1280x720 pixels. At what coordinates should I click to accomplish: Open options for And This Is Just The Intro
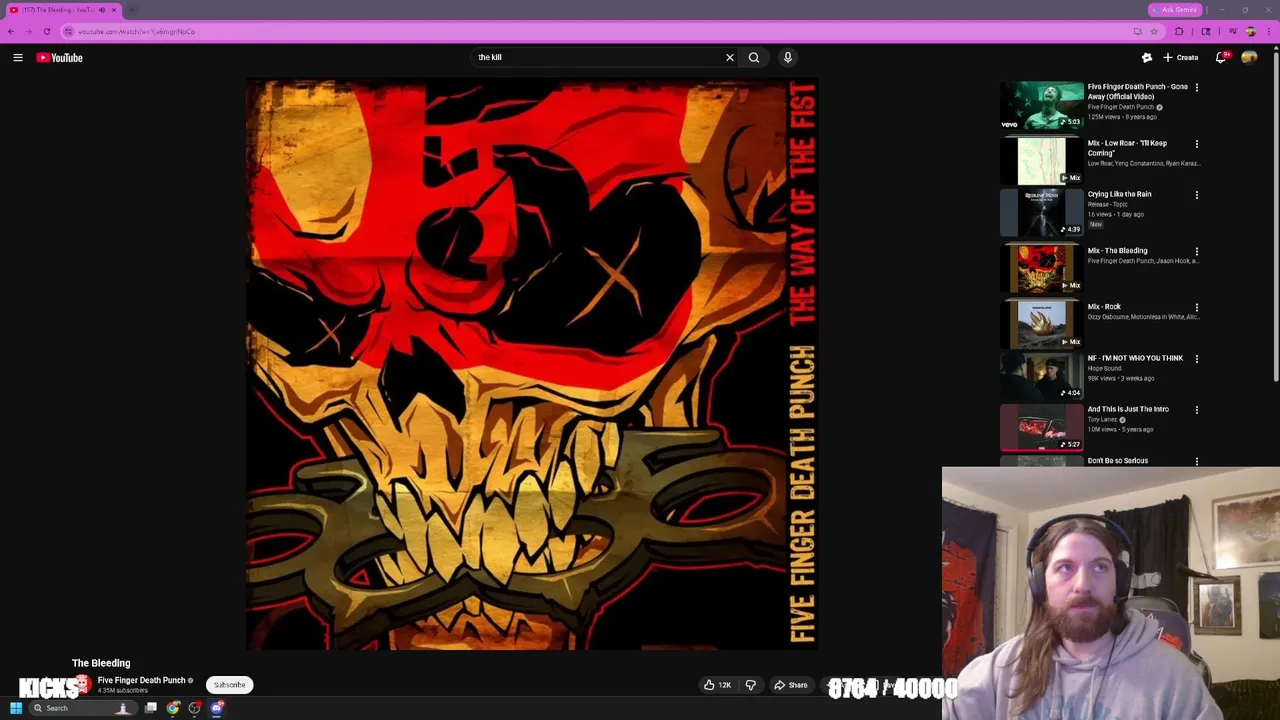tap(1196, 409)
